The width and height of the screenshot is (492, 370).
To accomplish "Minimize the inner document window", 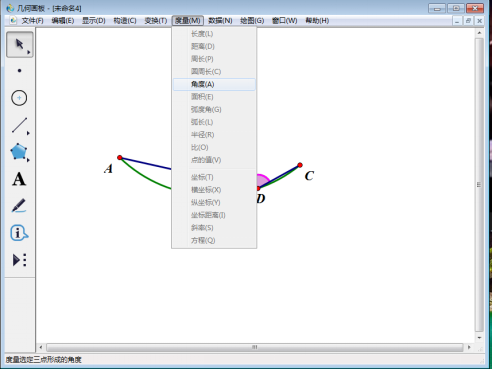I will 457,21.
